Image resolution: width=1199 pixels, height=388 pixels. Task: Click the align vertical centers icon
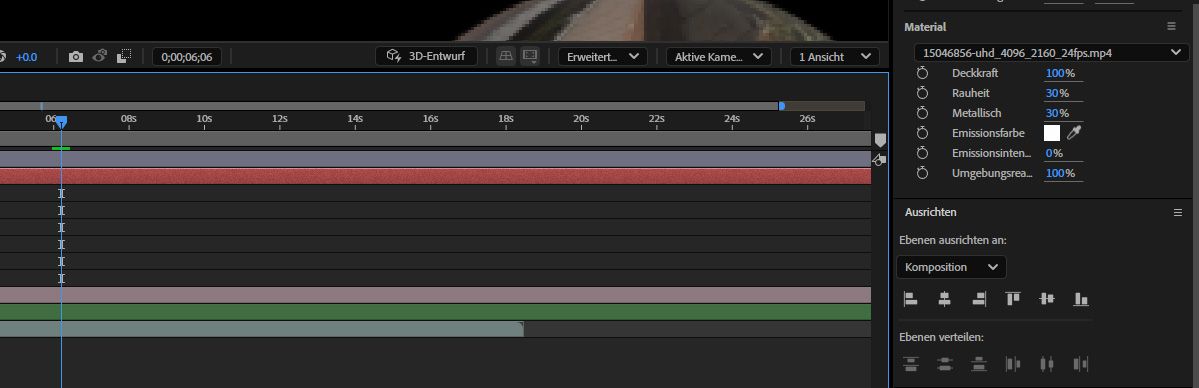(1047, 299)
